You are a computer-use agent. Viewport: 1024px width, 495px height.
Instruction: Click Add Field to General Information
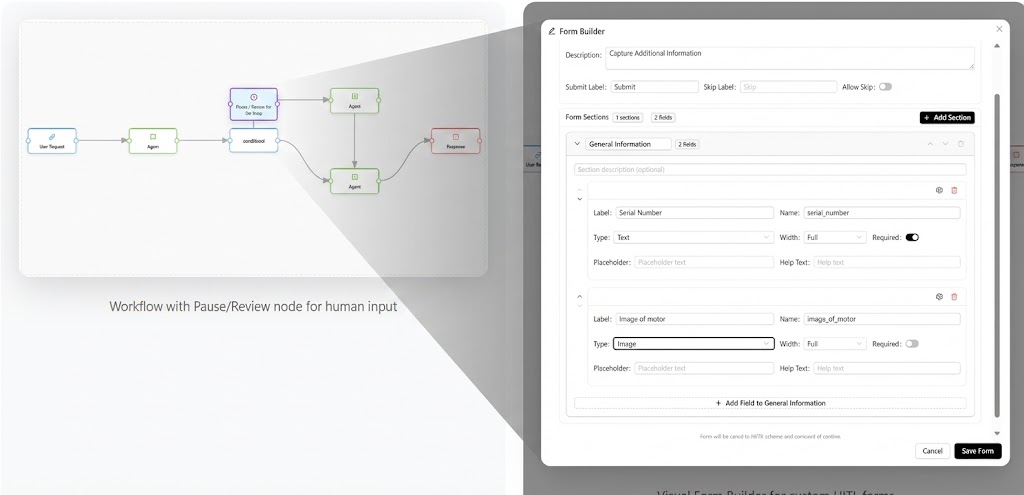[770, 403]
